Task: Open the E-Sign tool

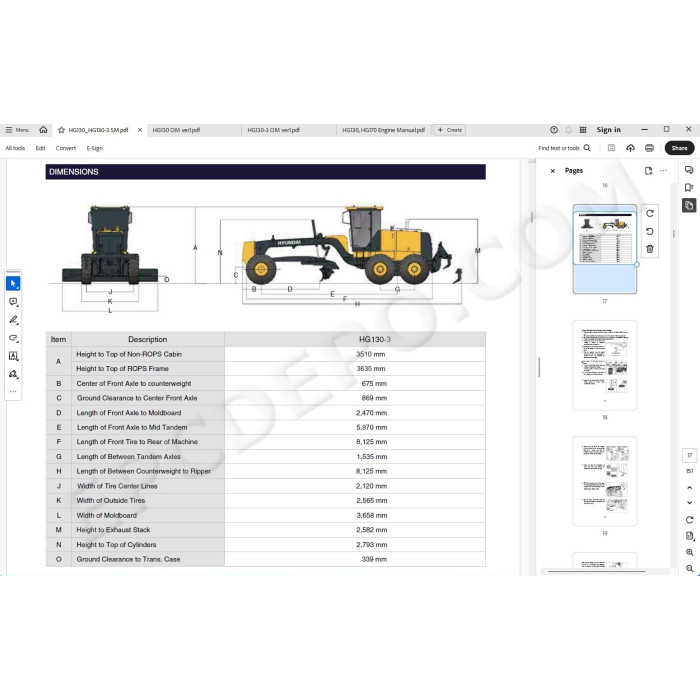Action: pyautogui.click(x=94, y=148)
